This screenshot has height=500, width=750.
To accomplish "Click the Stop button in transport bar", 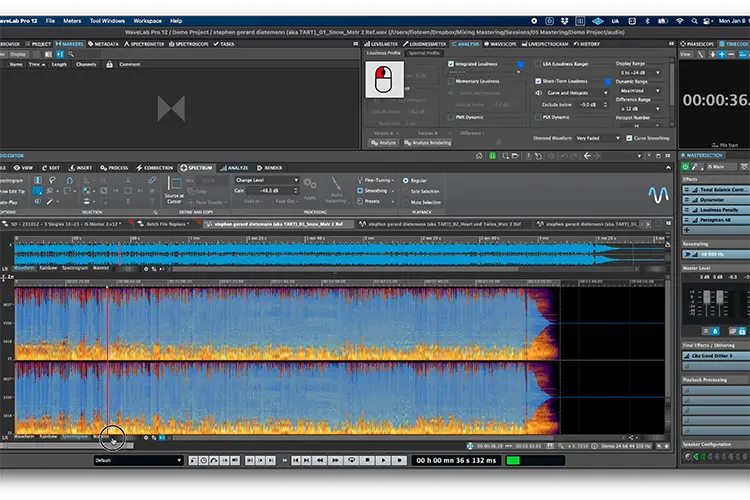I will (x=368, y=460).
